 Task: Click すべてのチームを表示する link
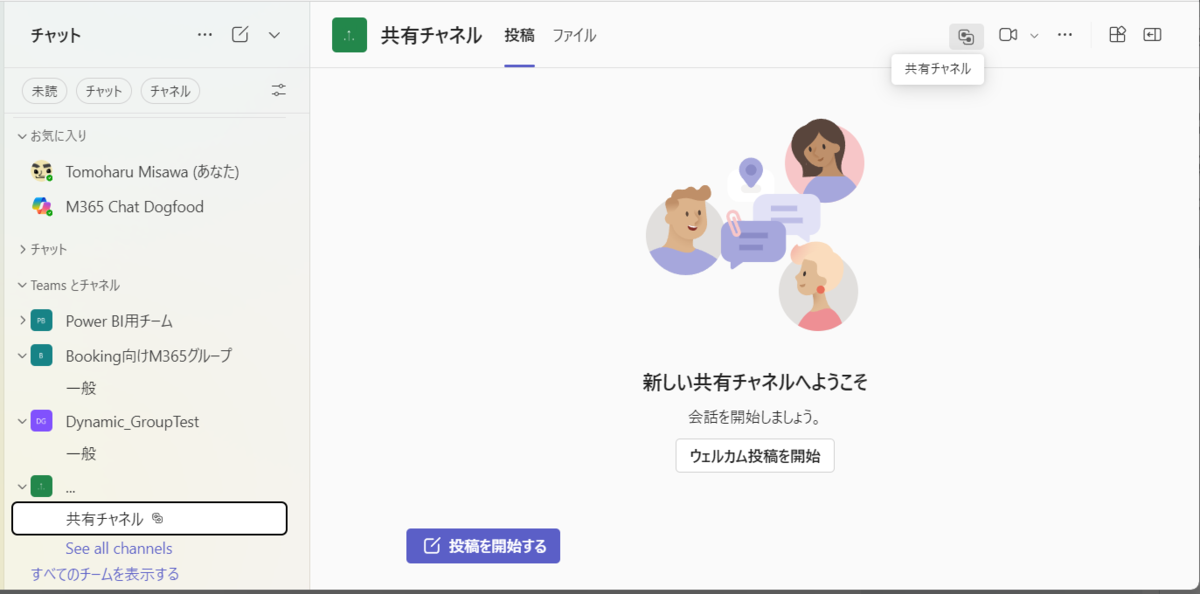click(x=105, y=574)
